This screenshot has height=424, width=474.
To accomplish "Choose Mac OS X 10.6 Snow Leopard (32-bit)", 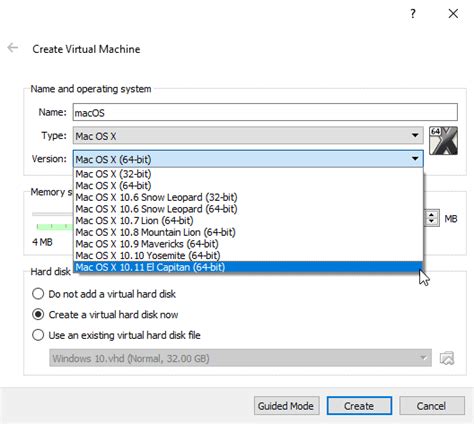I will coord(248,197).
